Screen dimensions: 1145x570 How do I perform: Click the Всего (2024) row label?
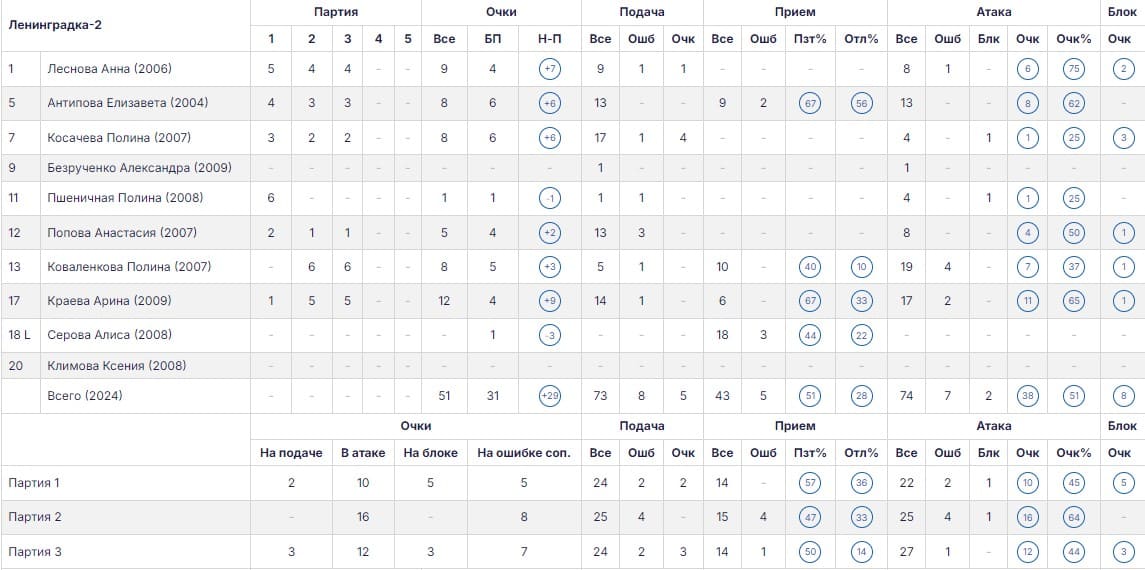point(85,396)
